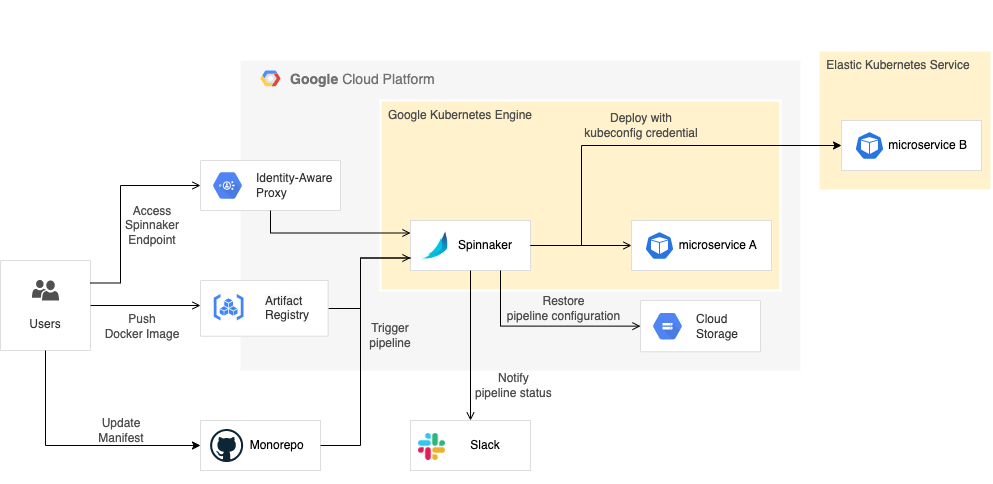Select the Access Spinnaker Endpoint label
993x484 pixels.
152,226
